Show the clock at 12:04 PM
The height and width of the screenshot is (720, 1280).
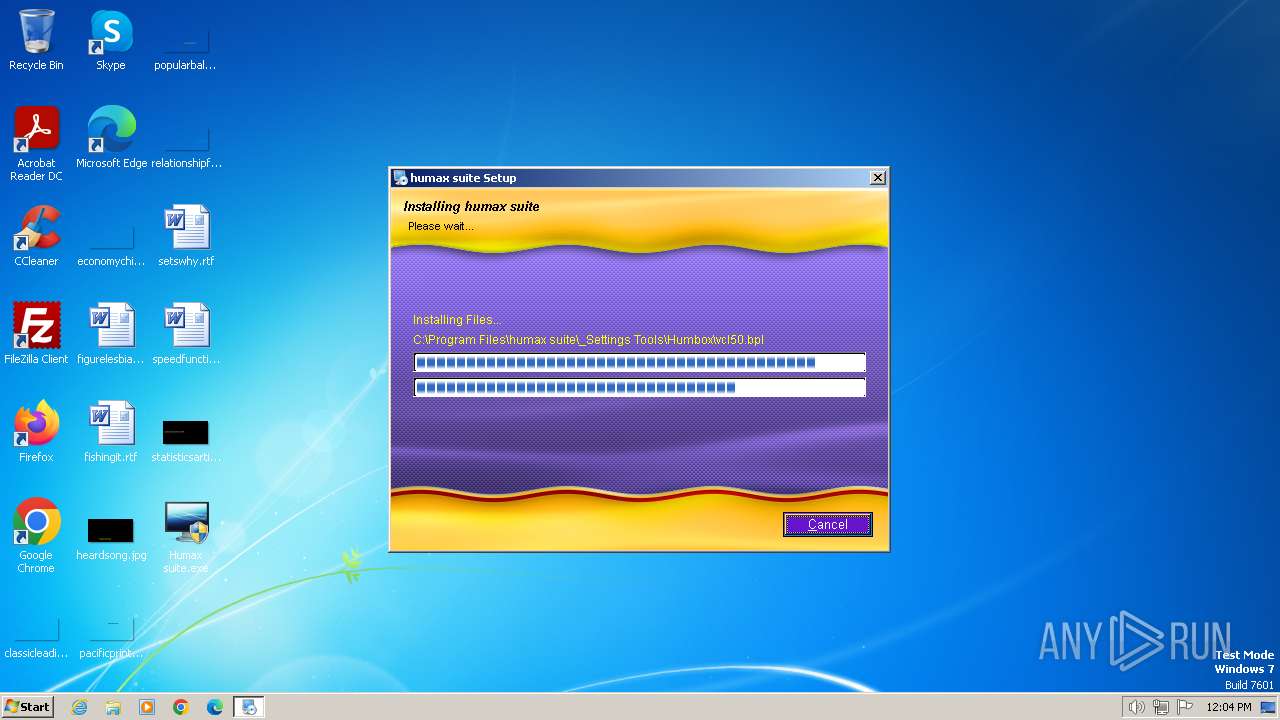point(1229,707)
